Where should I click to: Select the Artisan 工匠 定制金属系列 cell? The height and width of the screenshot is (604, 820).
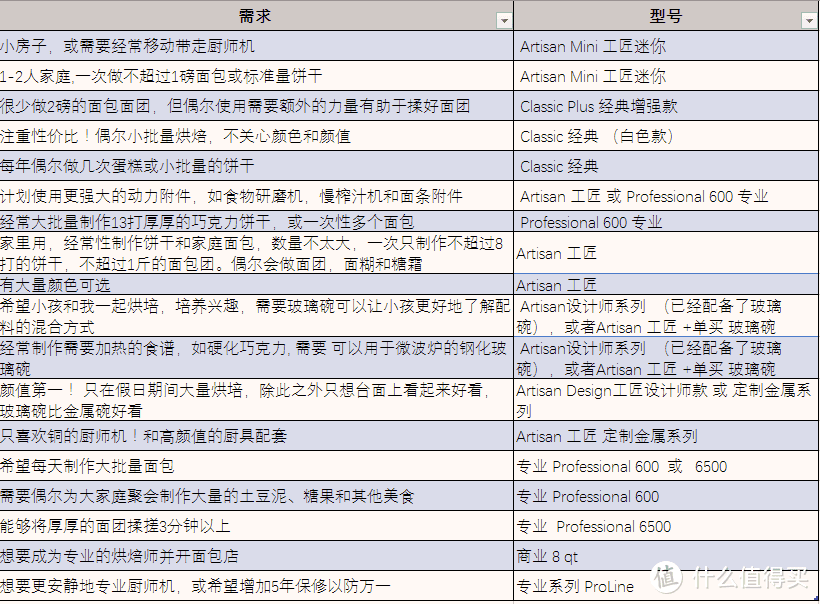click(x=666, y=436)
